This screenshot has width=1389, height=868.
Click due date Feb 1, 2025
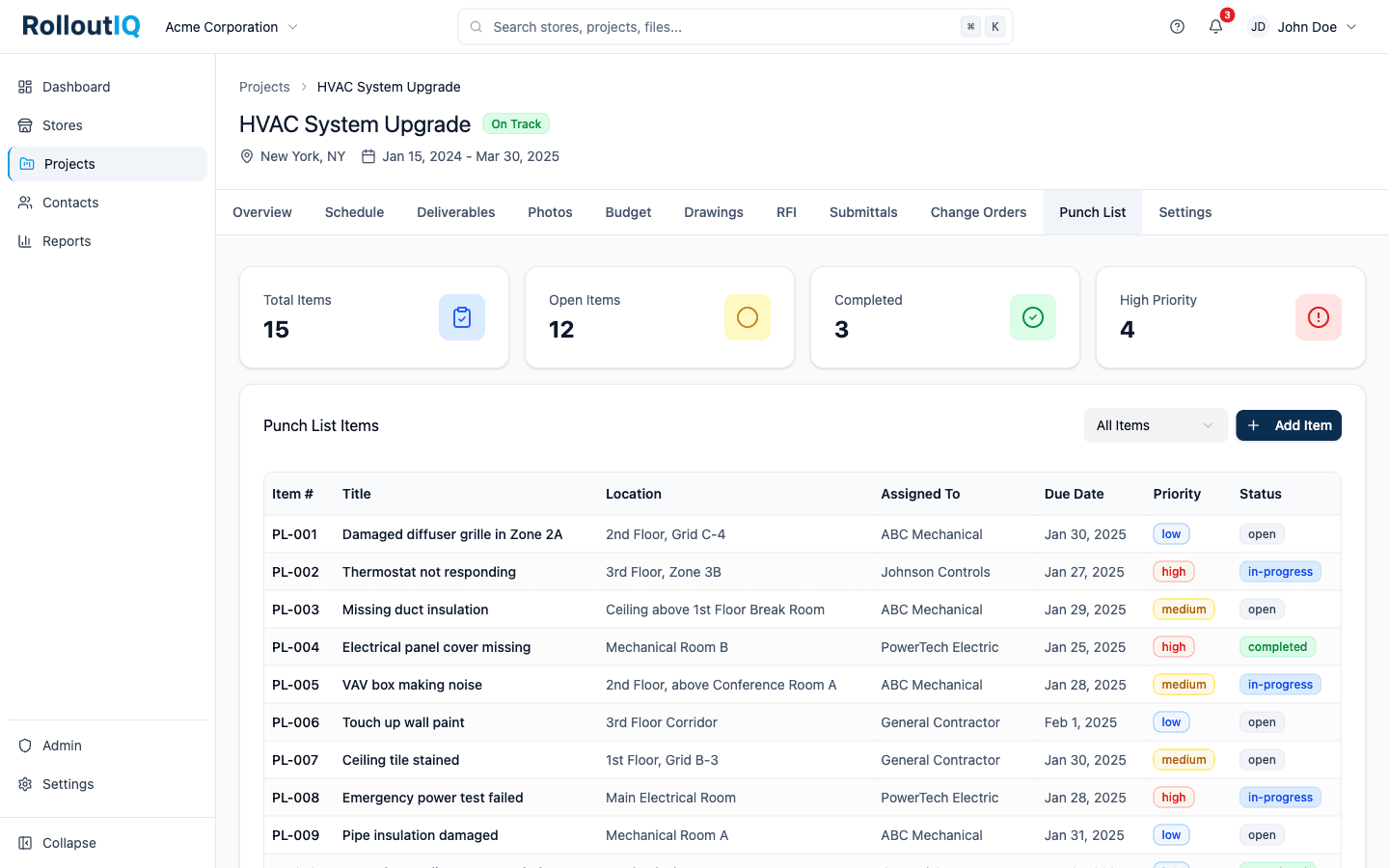click(1080, 722)
